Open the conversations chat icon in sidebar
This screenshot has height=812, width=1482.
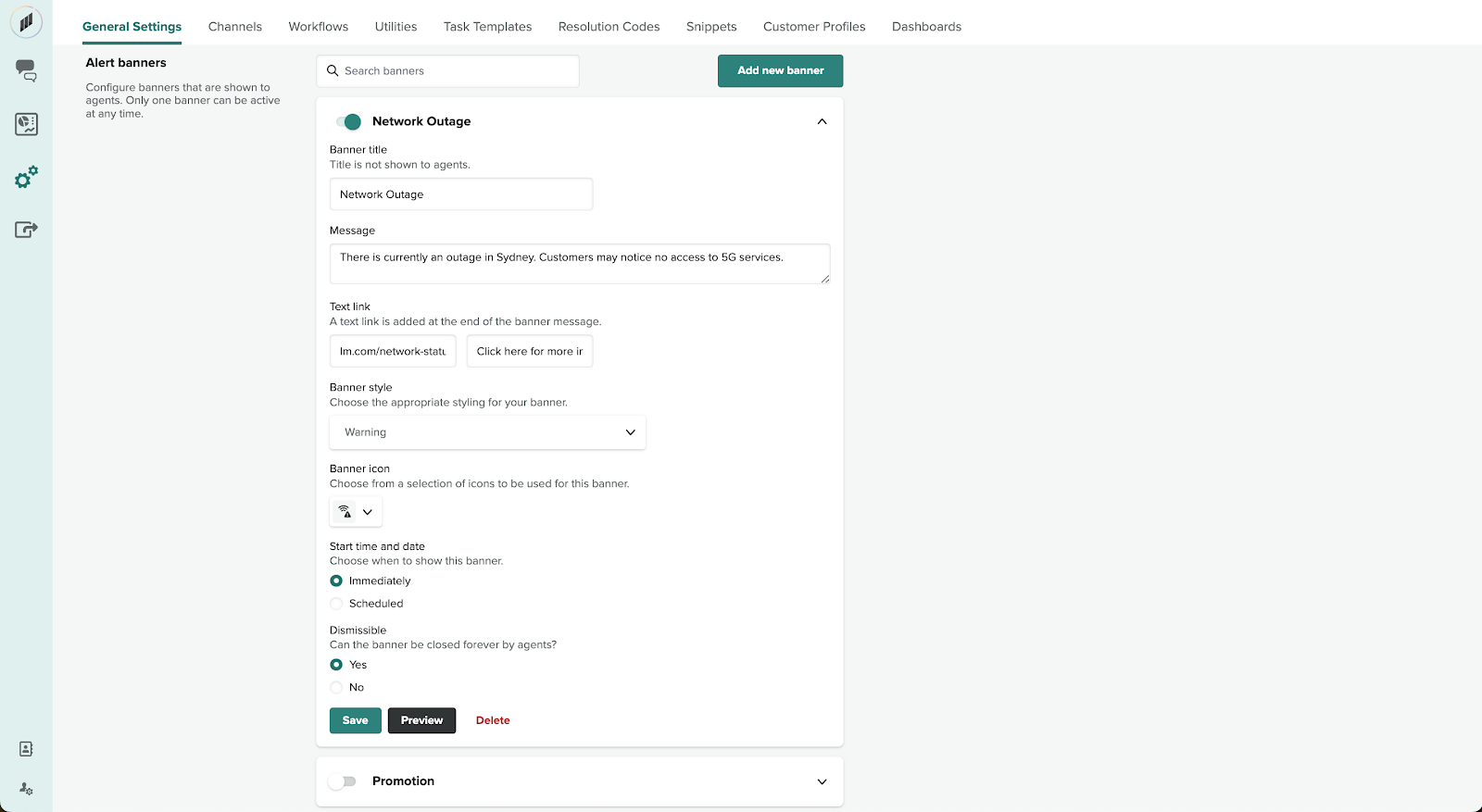point(26,70)
